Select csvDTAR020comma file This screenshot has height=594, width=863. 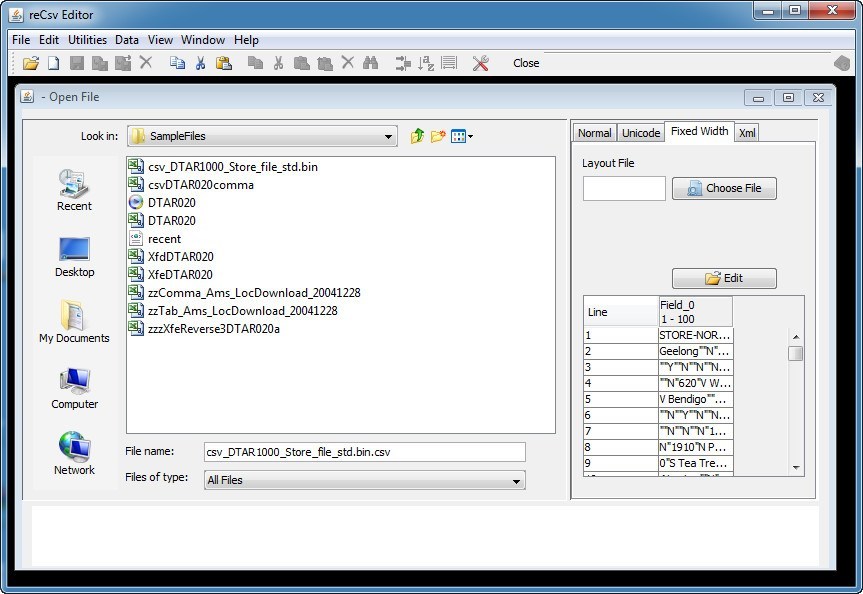[x=191, y=184]
